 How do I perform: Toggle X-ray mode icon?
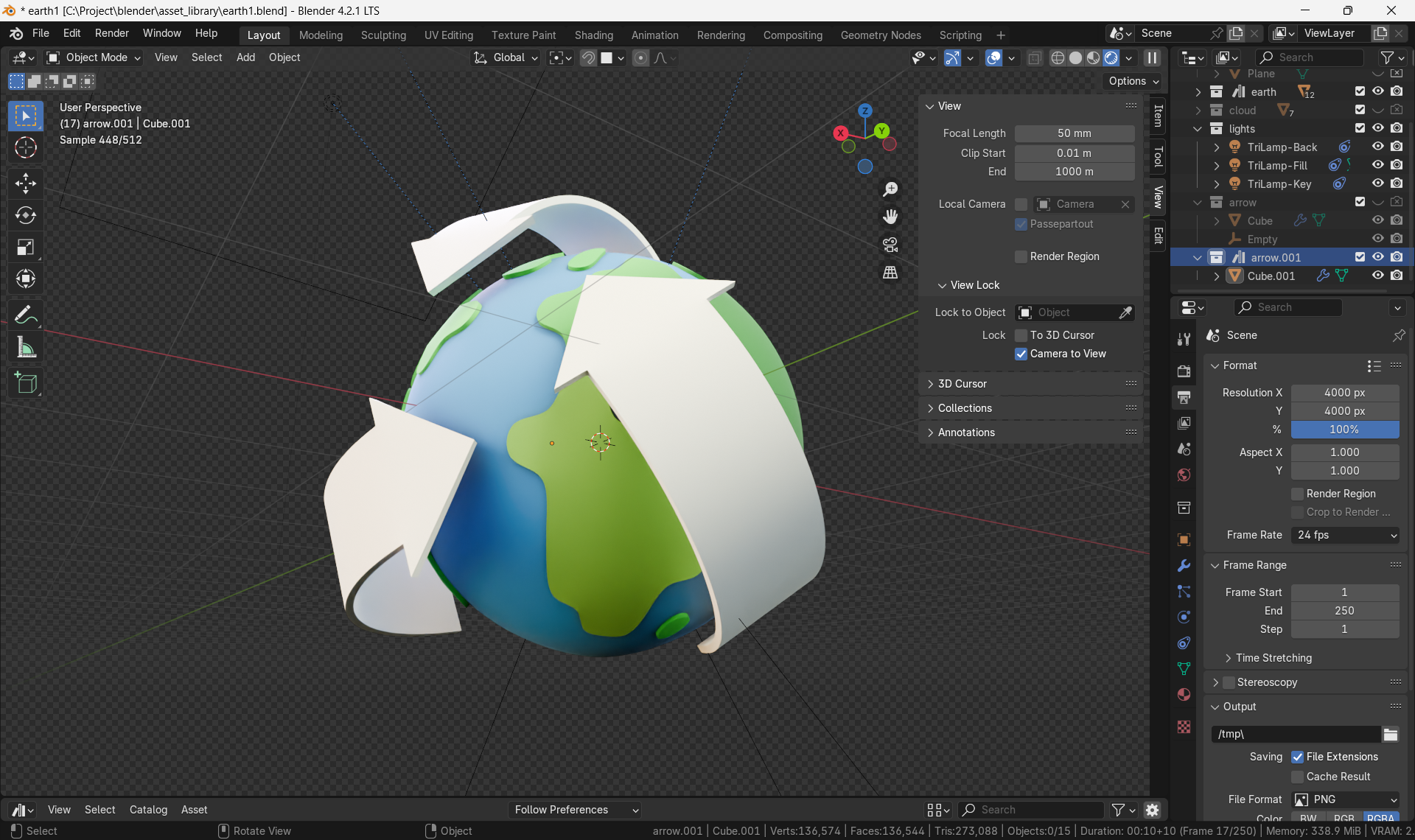click(1034, 57)
